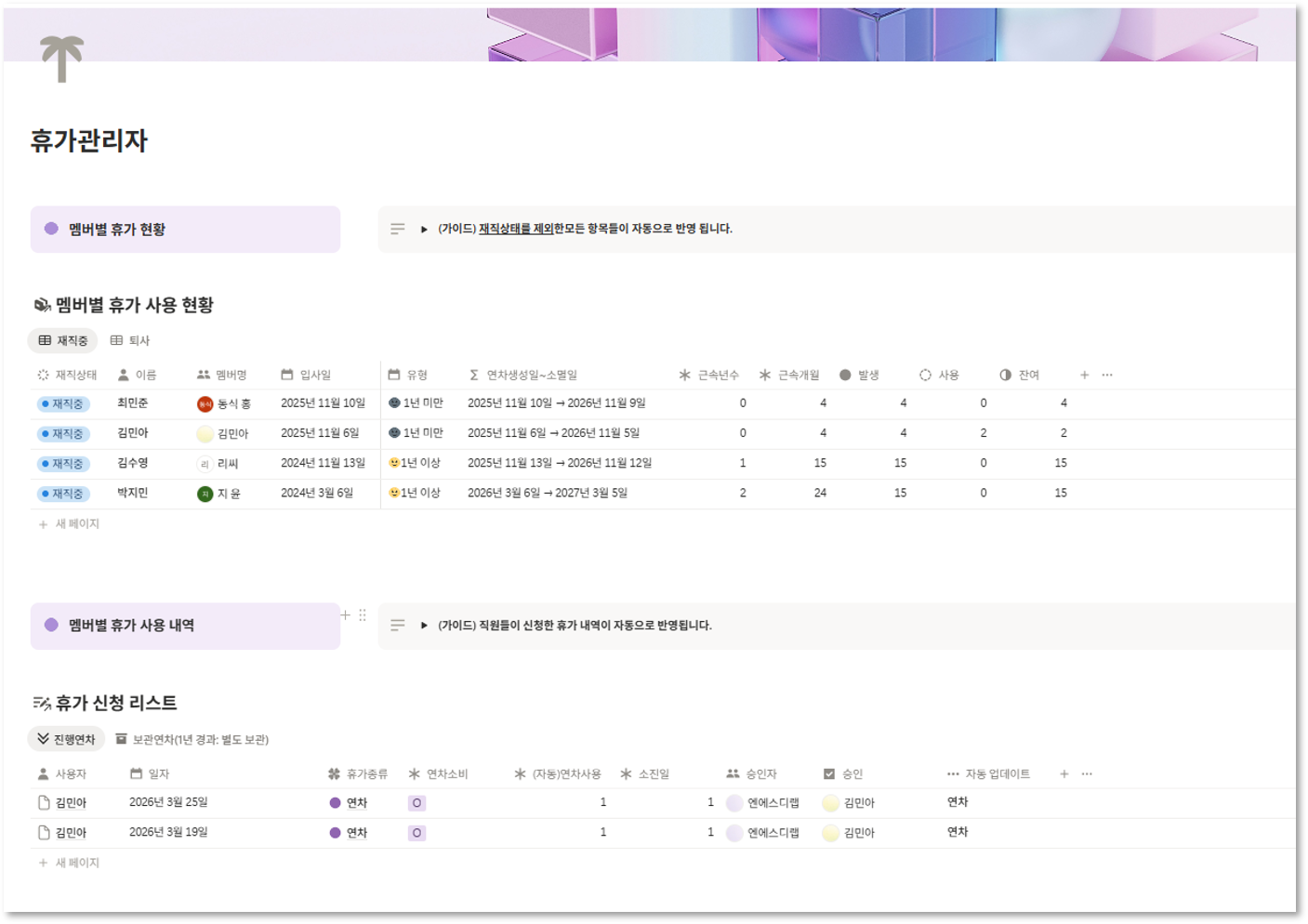
Task: Click the 휴가종류 column header
Action: coord(358,774)
